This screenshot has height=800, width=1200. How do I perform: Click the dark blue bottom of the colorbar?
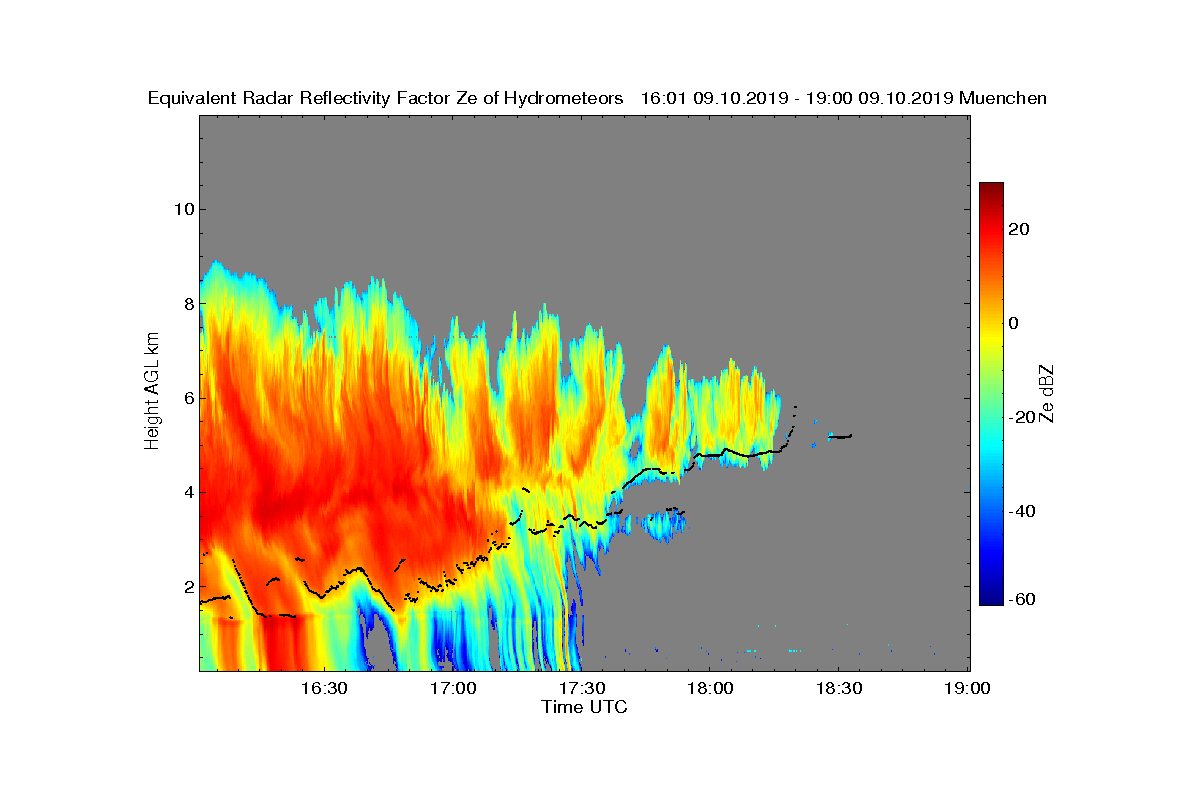(991, 597)
